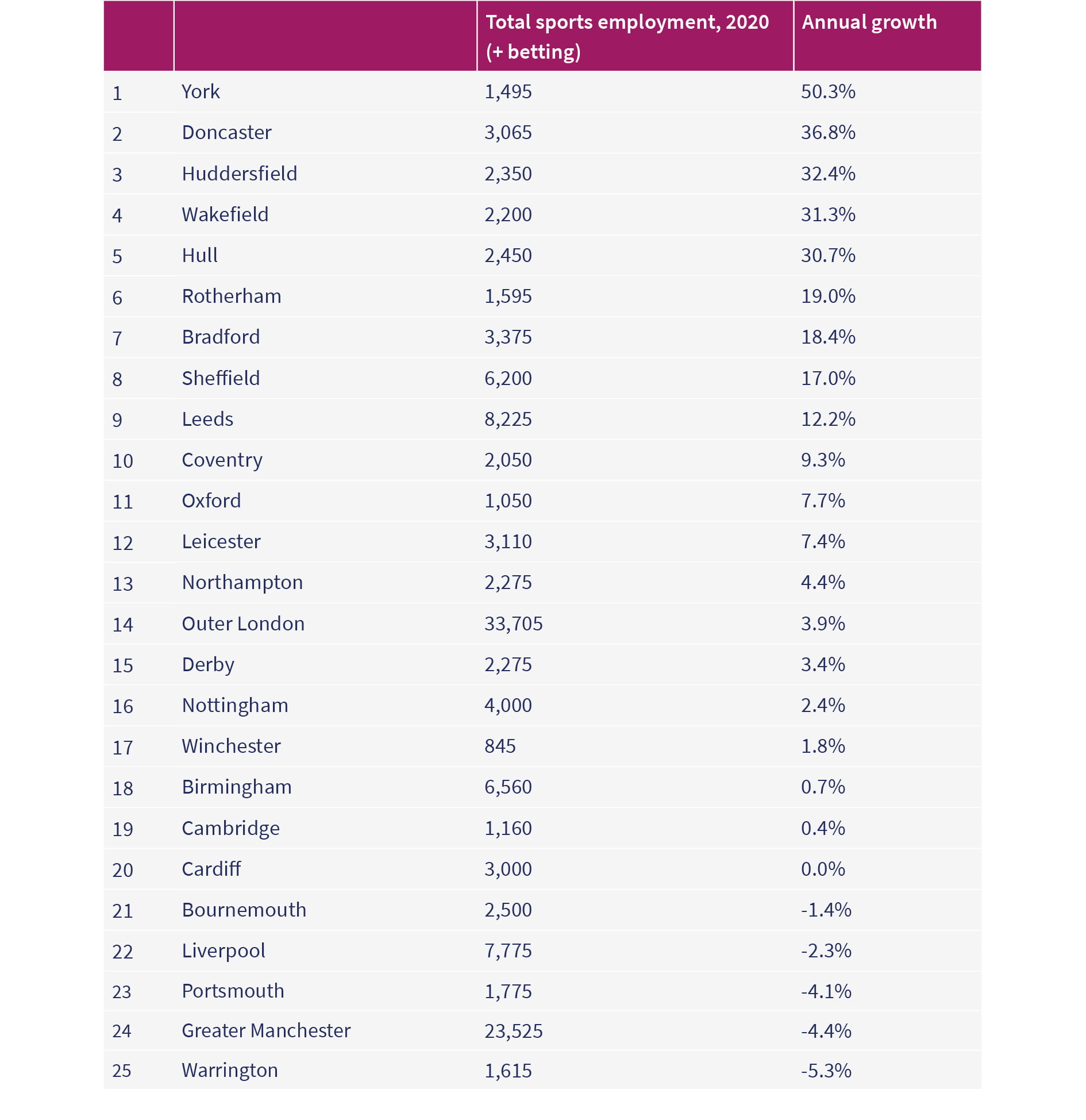Click the 'Total sports employment, 2020' column header
1086x1120 pixels.
point(627,36)
